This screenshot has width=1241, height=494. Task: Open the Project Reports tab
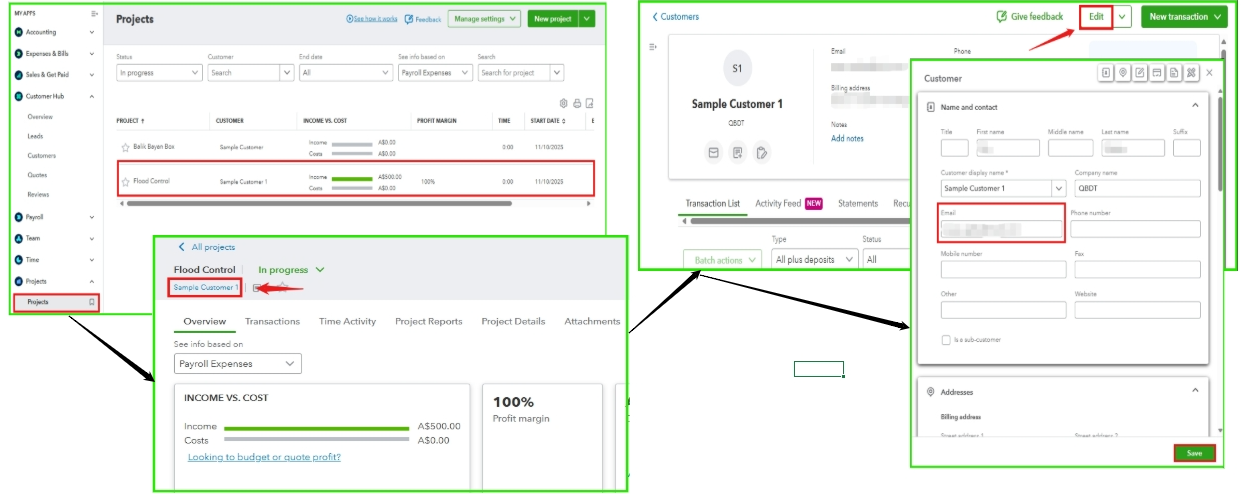pos(429,321)
